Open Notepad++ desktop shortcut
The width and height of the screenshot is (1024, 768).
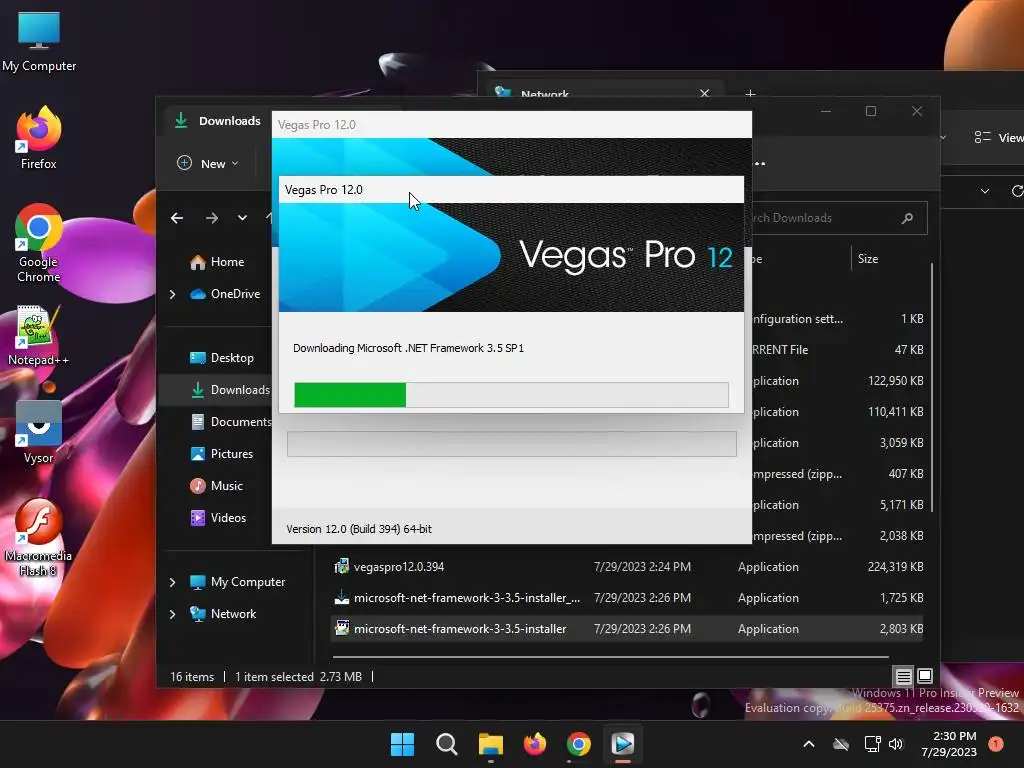tap(39, 335)
